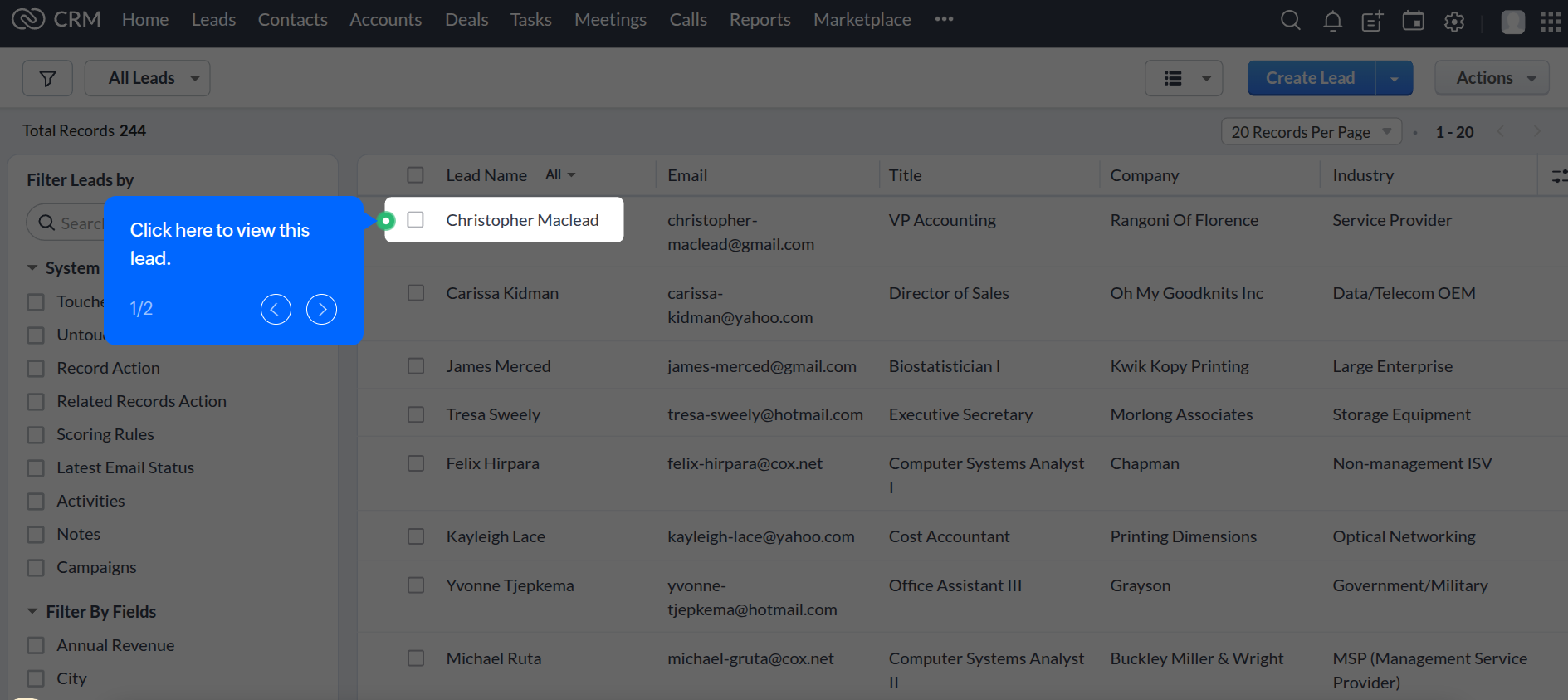Open the settings gear icon
The image size is (1568, 700).
1454,22
